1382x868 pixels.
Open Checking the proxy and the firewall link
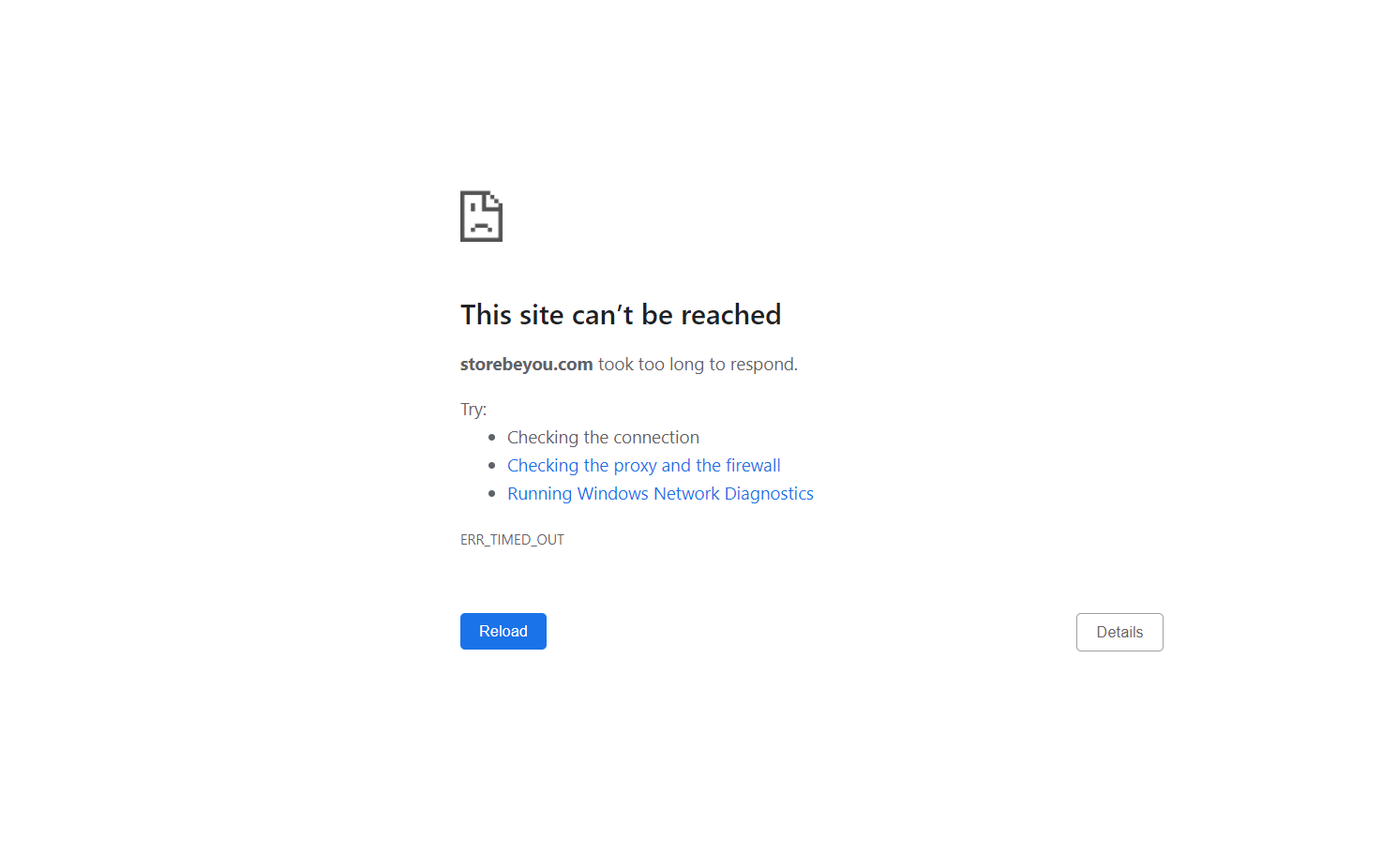click(x=643, y=465)
